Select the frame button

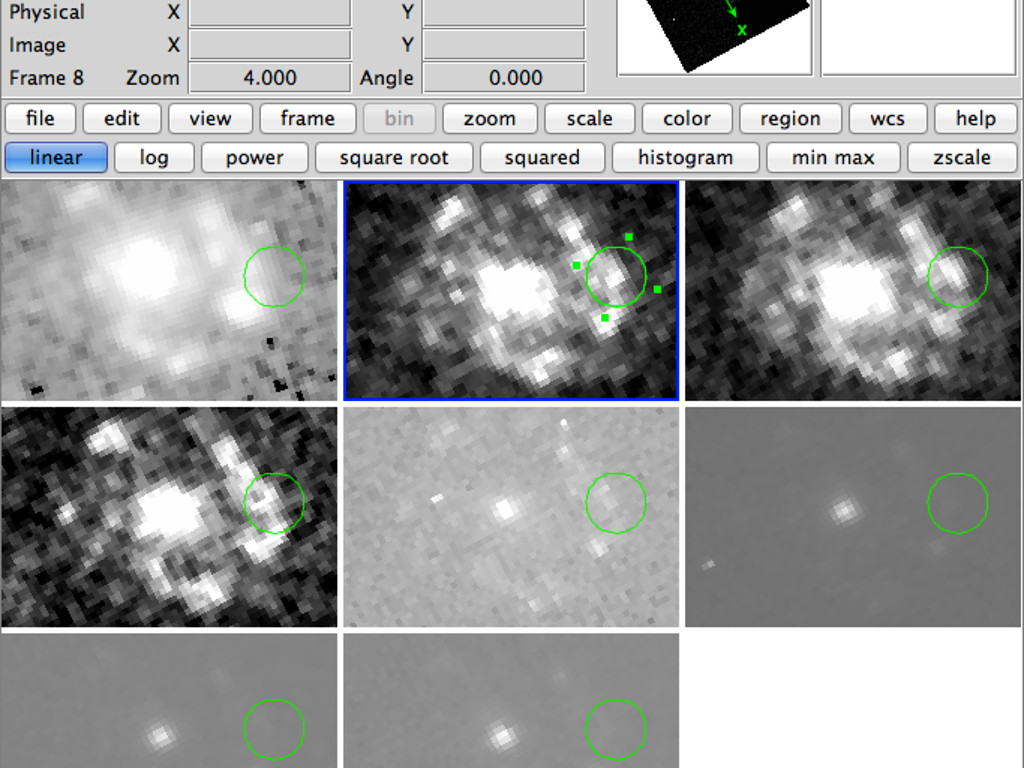(x=308, y=119)
